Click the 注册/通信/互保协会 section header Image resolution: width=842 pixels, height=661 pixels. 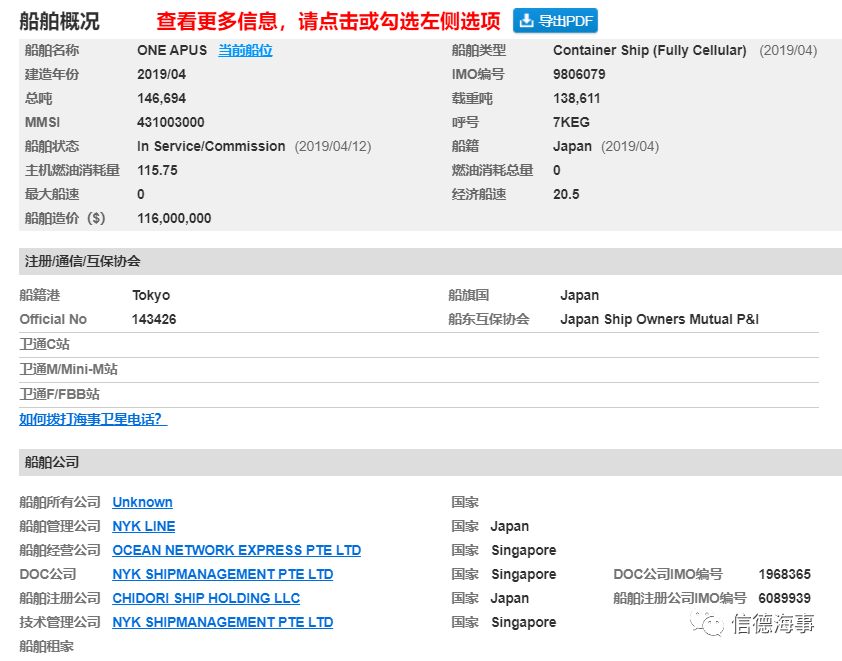[430, 262]
